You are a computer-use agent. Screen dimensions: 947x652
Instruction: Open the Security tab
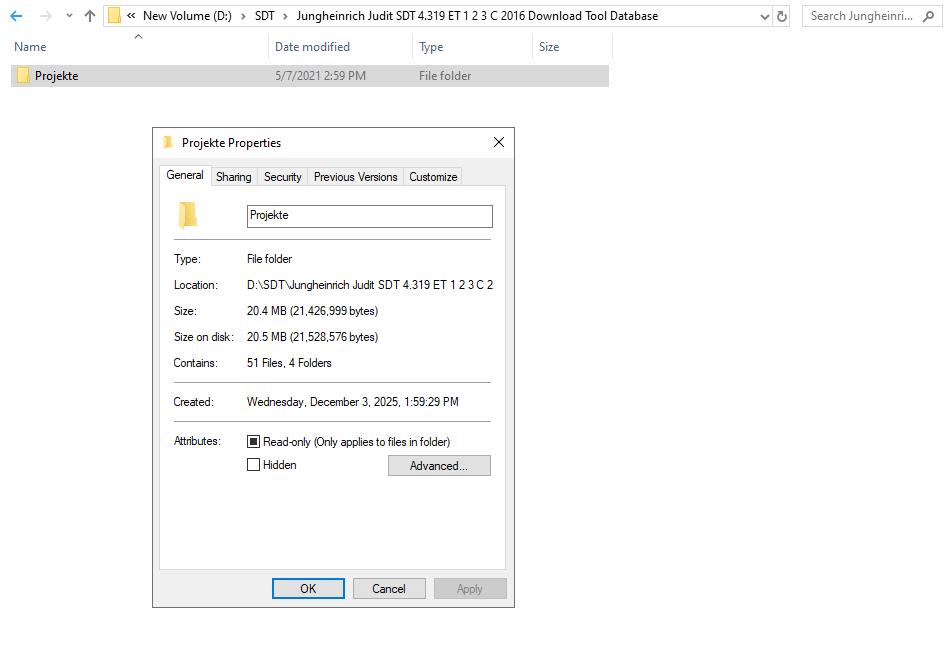(x=283, y=177)
